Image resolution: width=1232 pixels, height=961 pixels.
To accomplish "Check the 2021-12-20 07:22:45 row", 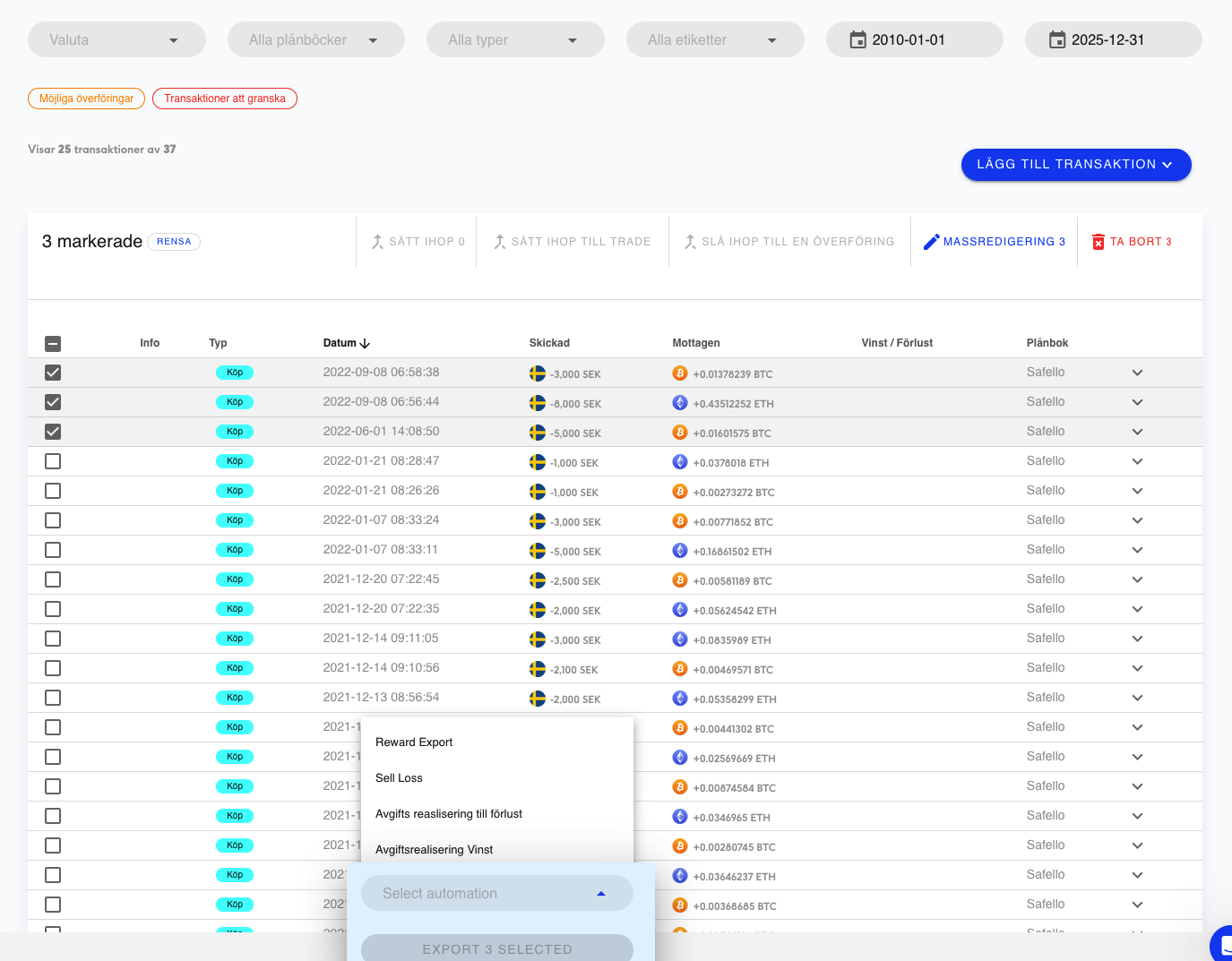I will 53,579.
